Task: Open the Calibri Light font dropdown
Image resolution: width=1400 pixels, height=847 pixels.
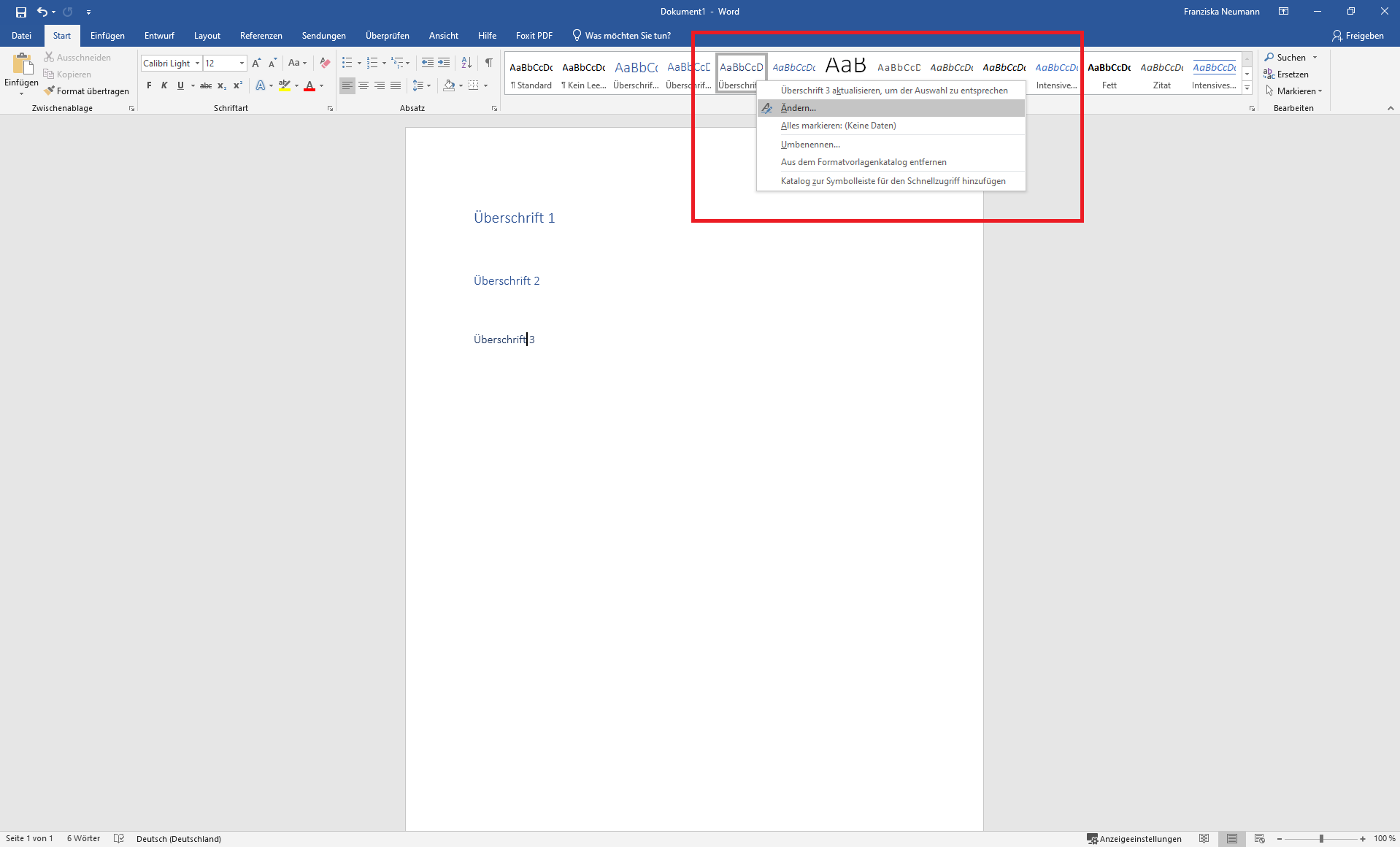Action: pos(197,63)
